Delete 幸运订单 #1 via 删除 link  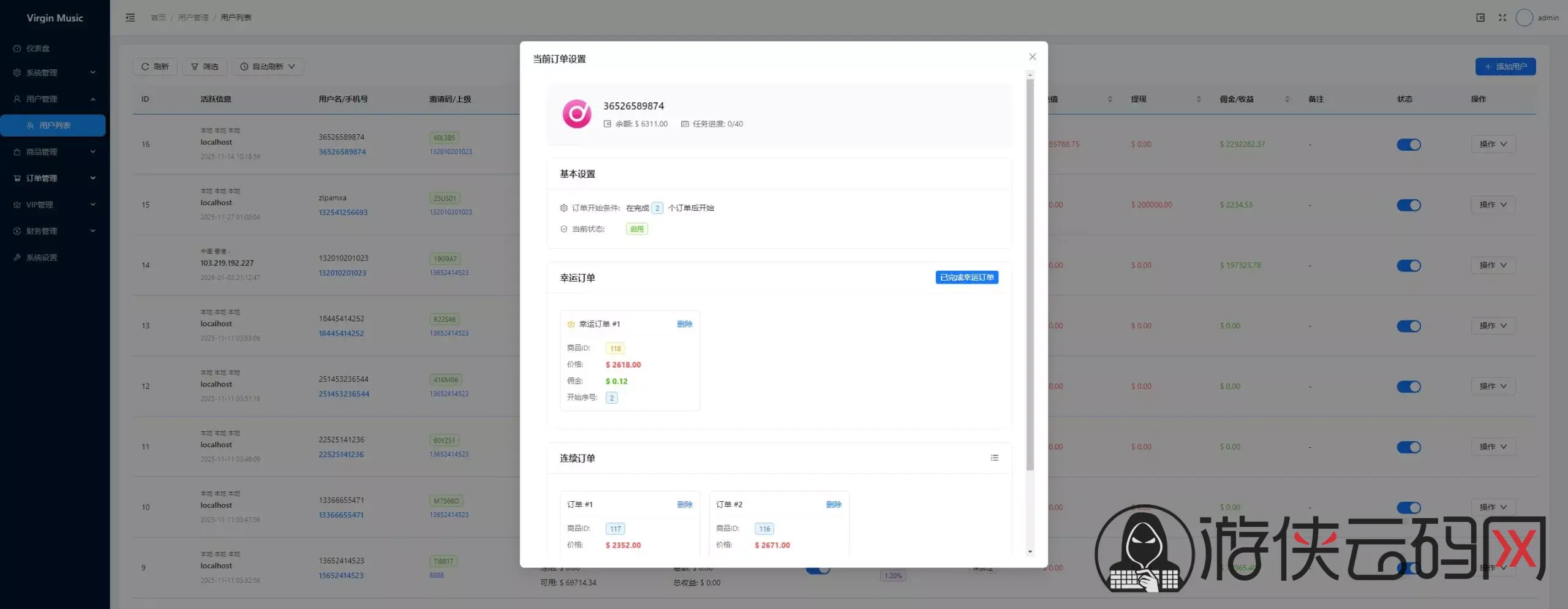pos(684,324)
